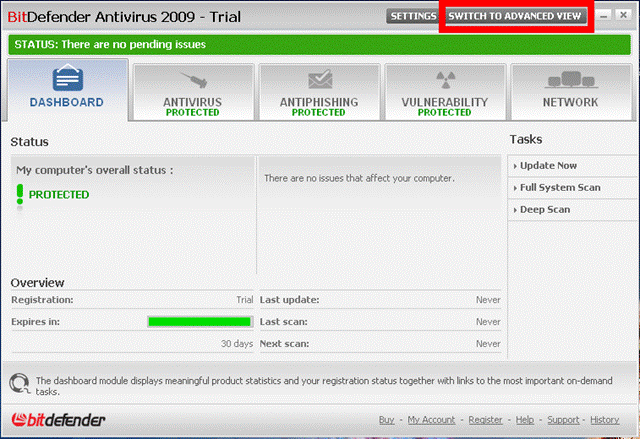The width and height of the screenshot is (640, 439).
Task: Start a Full System Scan
Action: [x=560, y=187]
